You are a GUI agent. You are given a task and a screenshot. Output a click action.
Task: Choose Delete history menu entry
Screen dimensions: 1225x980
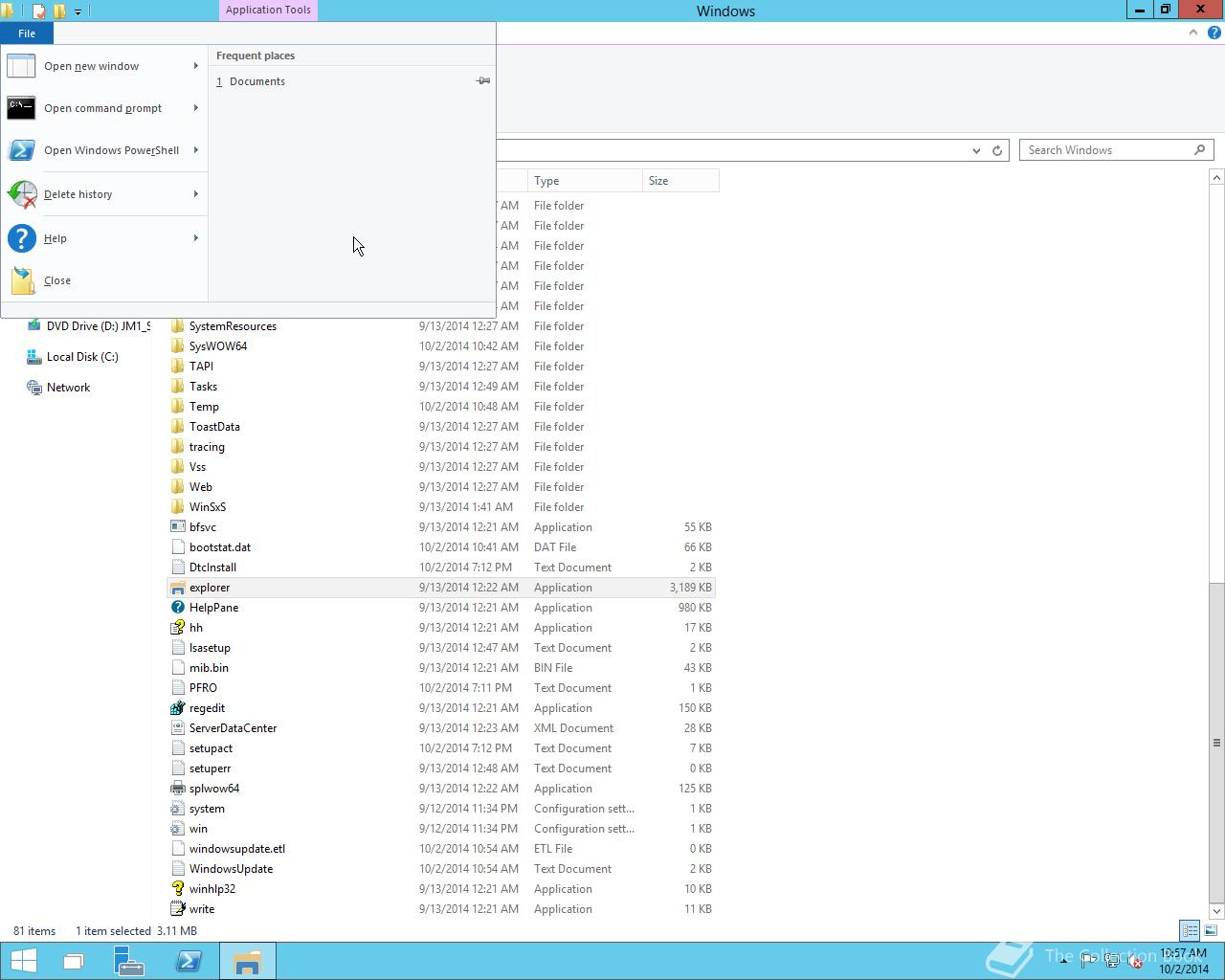pos(104,194)
